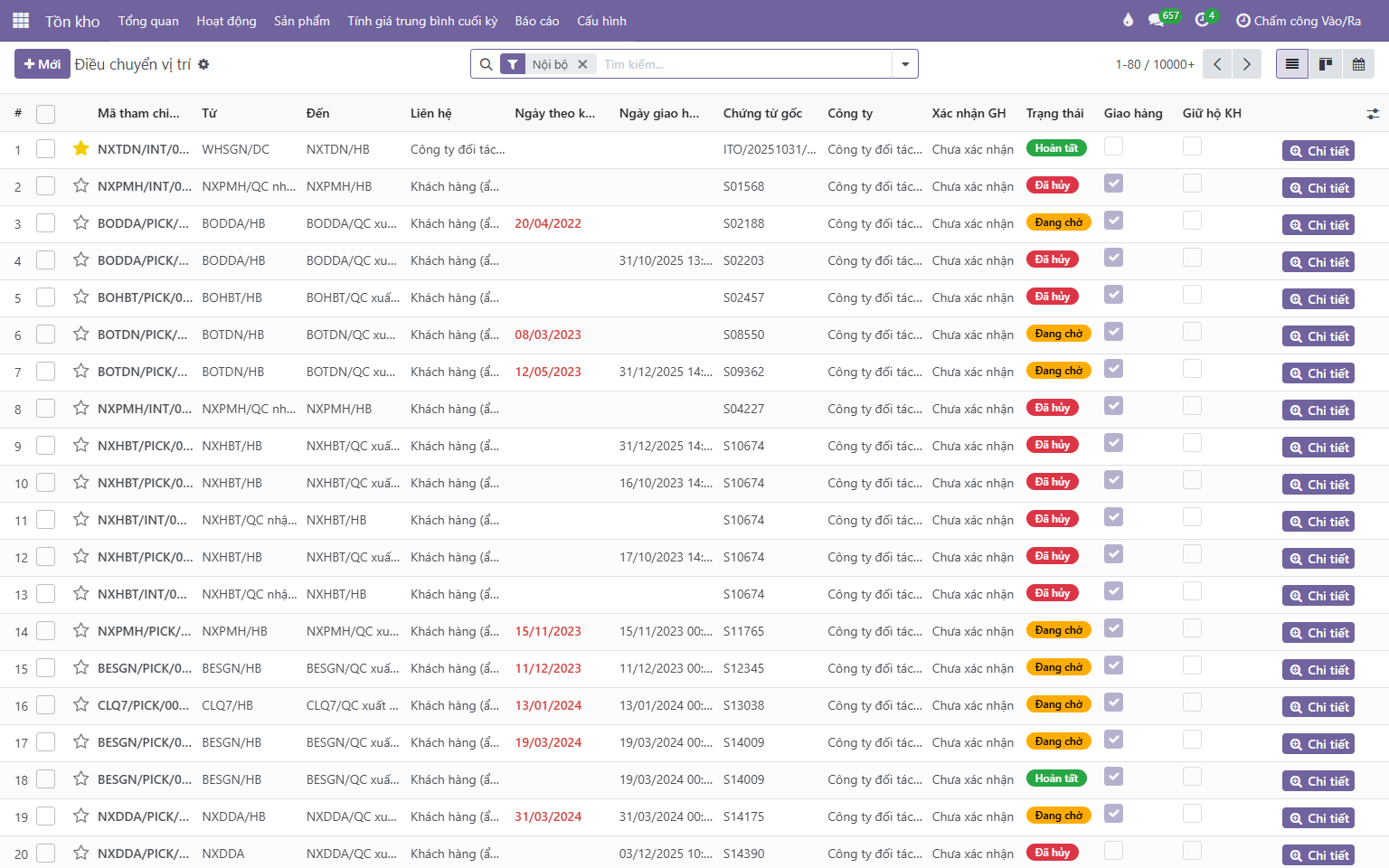Go to next page of records

(x=1246, y=64)
